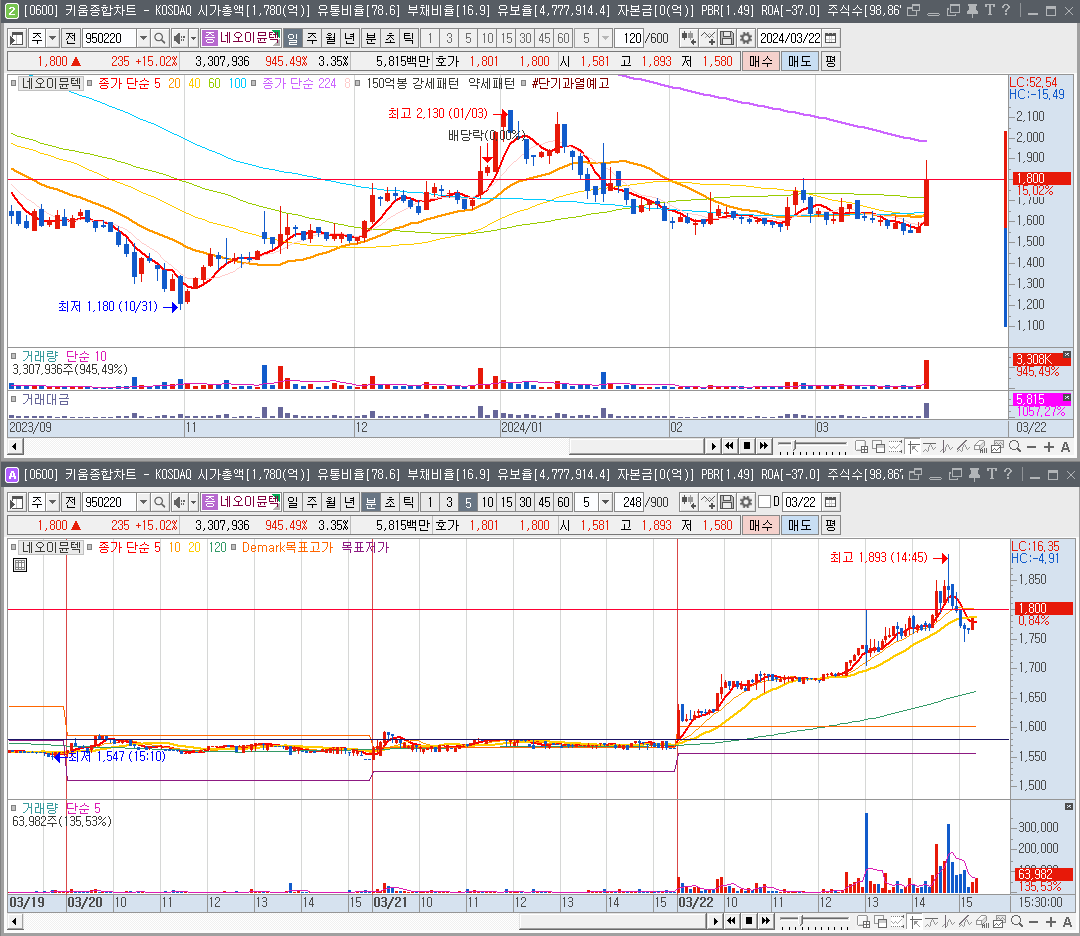Toggle 거래량 volume marker in bottom chart
This screenshot has height=936, width=1080.
tap(13, 808)
